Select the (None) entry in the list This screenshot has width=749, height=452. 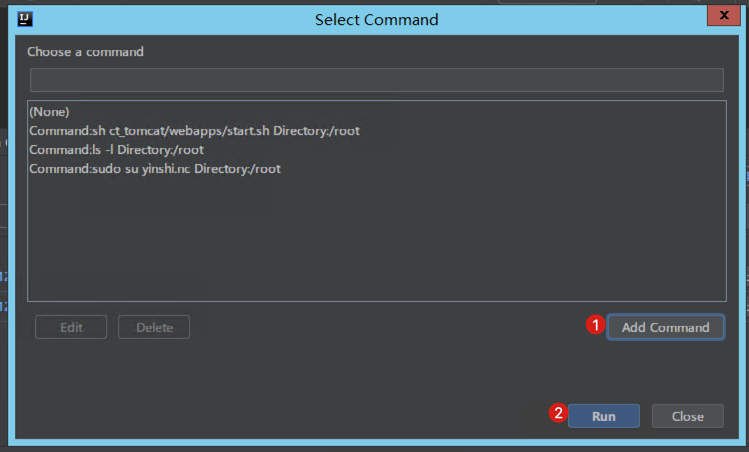pos(49,112)
